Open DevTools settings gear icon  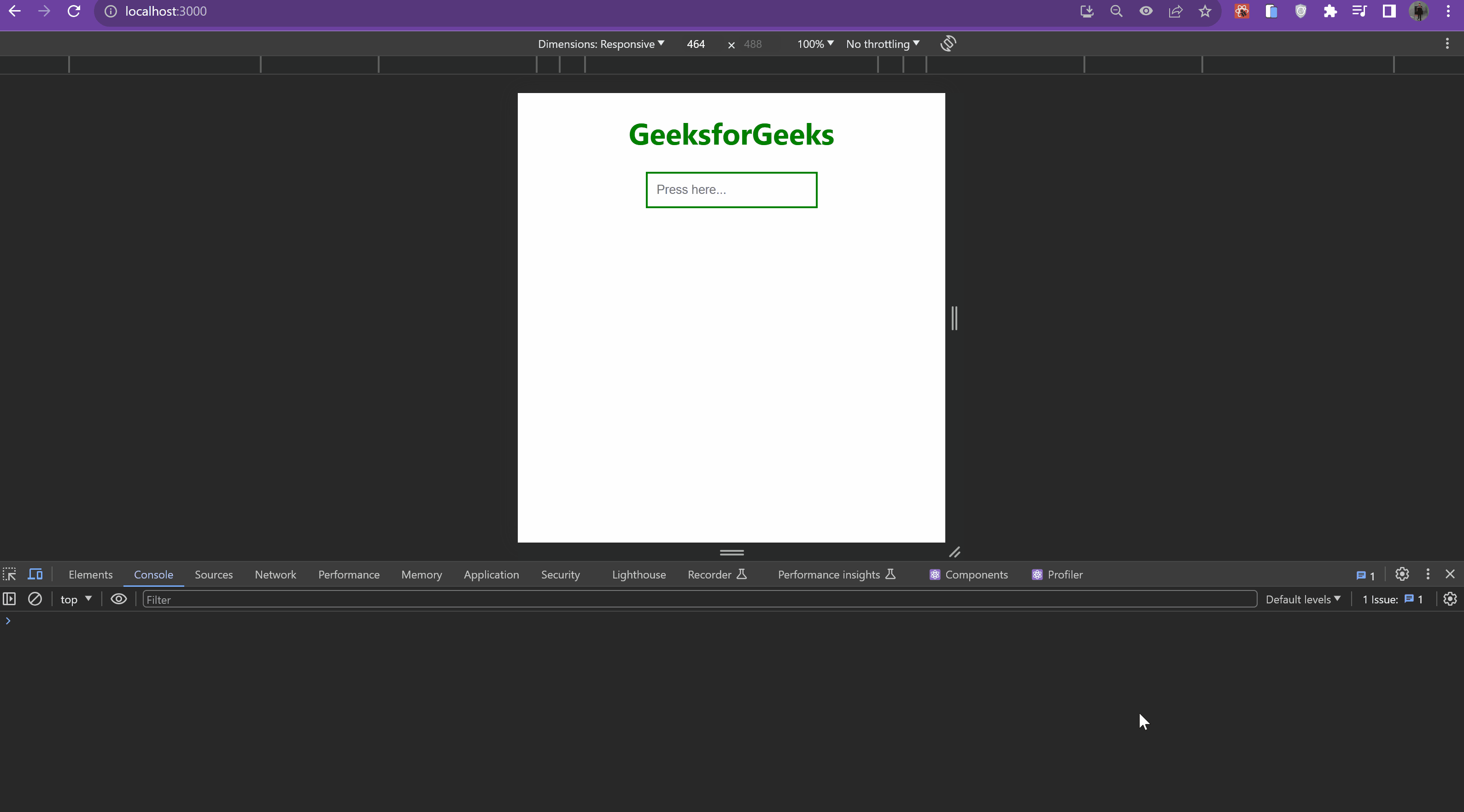(1402, 574)
